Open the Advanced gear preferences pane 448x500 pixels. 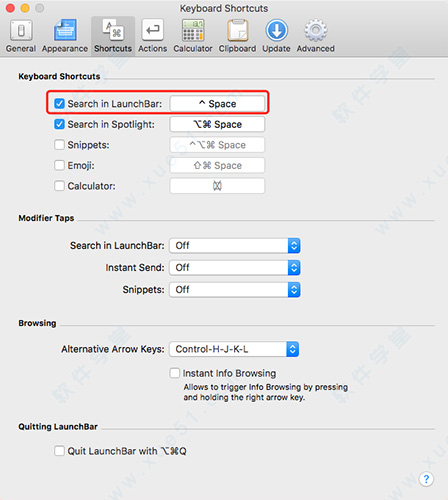pyautogui.click(x=316, y=36)
